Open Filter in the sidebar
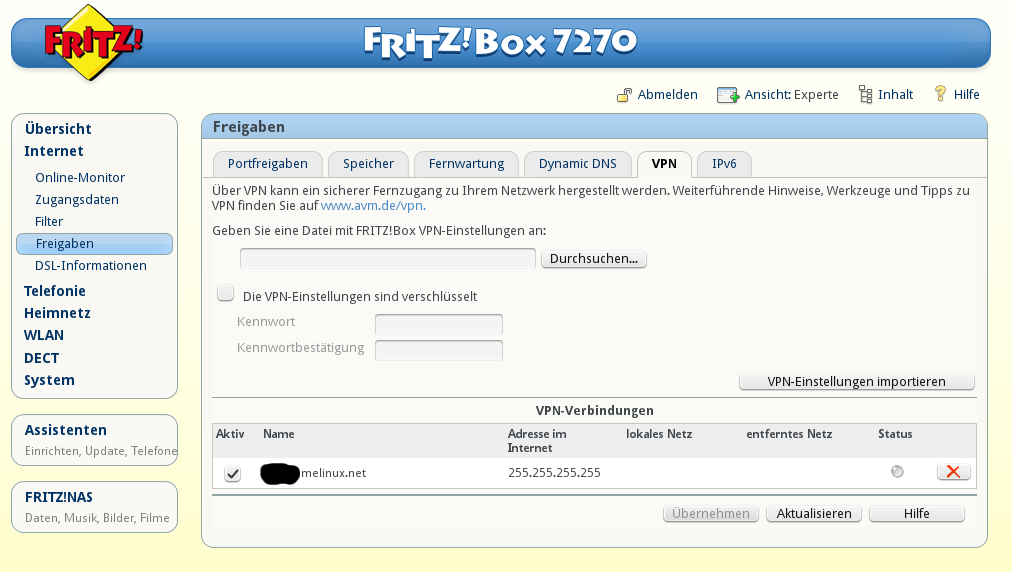 49,221
